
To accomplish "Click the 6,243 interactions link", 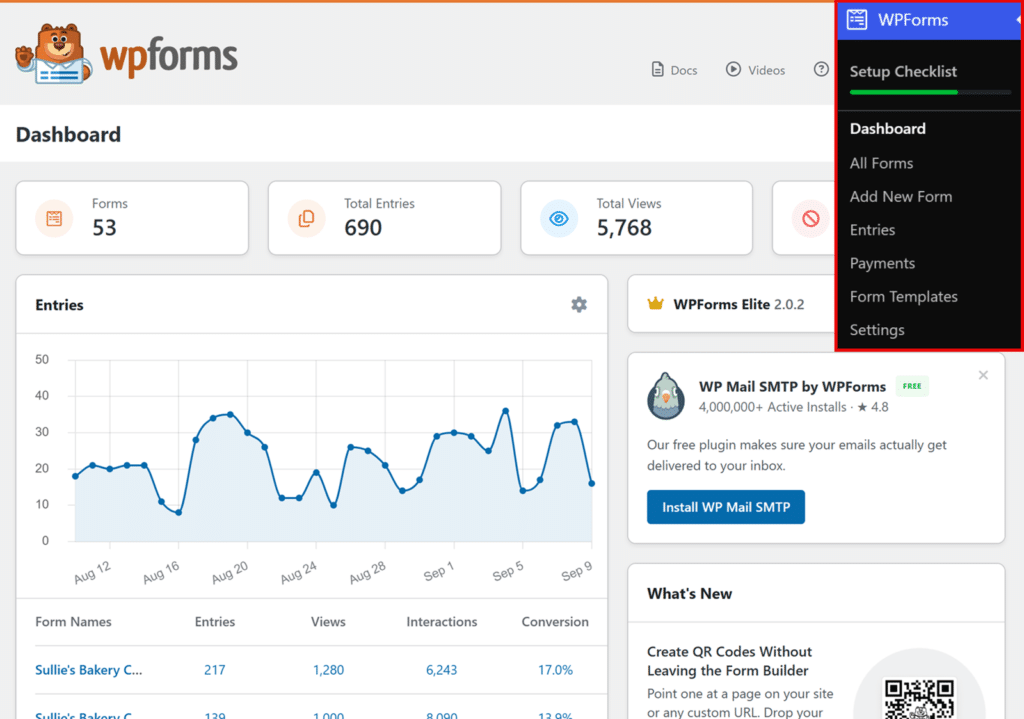I will tap(441, 670).
